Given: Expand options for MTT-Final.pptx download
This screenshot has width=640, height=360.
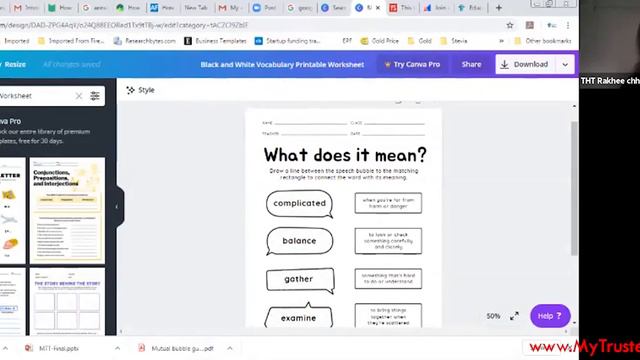Looking at the screenshot, I should pos(118,349).
